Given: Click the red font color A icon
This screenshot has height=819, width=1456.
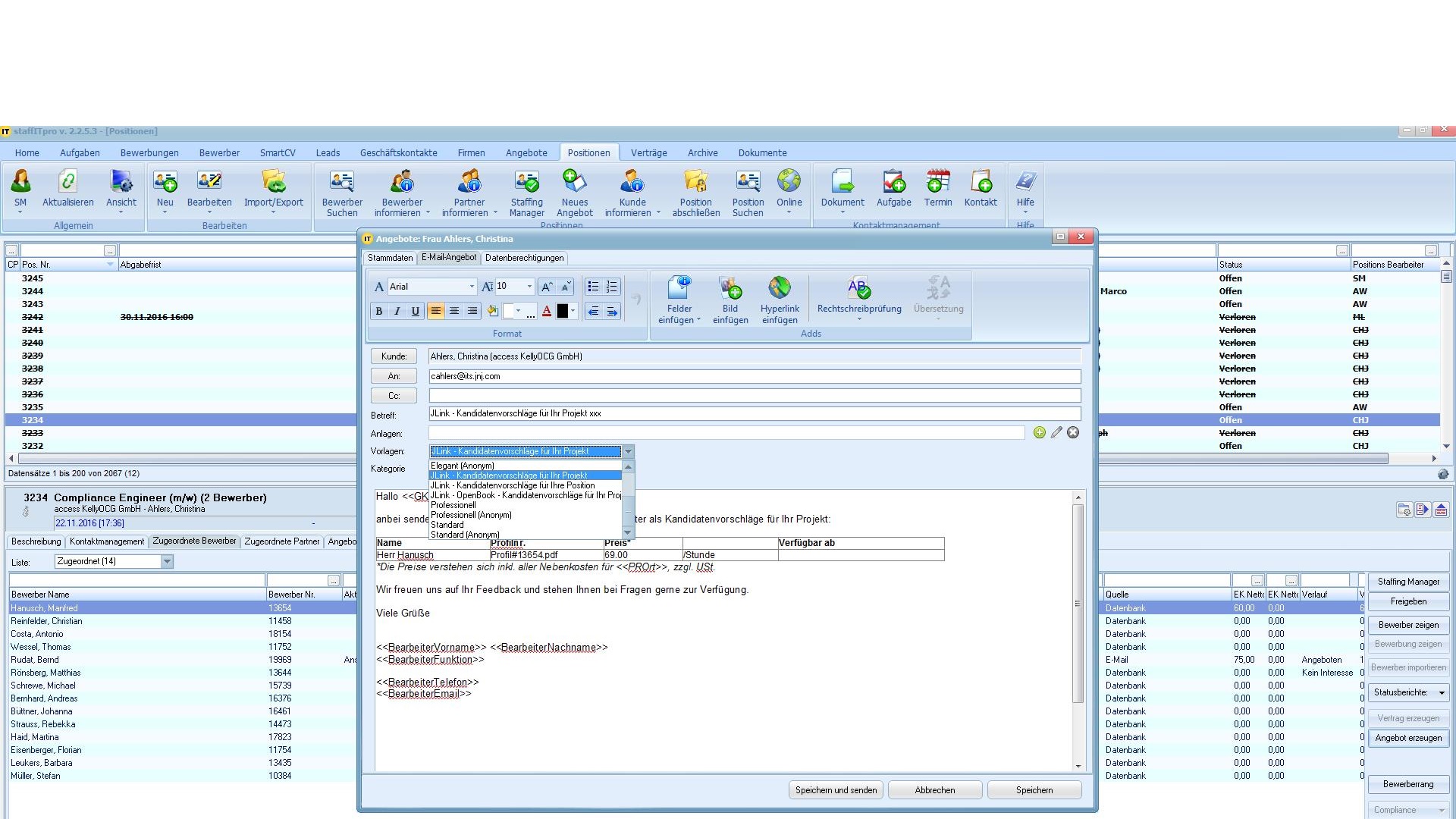Looking at the screenshot, I should (x=547, y=311).
